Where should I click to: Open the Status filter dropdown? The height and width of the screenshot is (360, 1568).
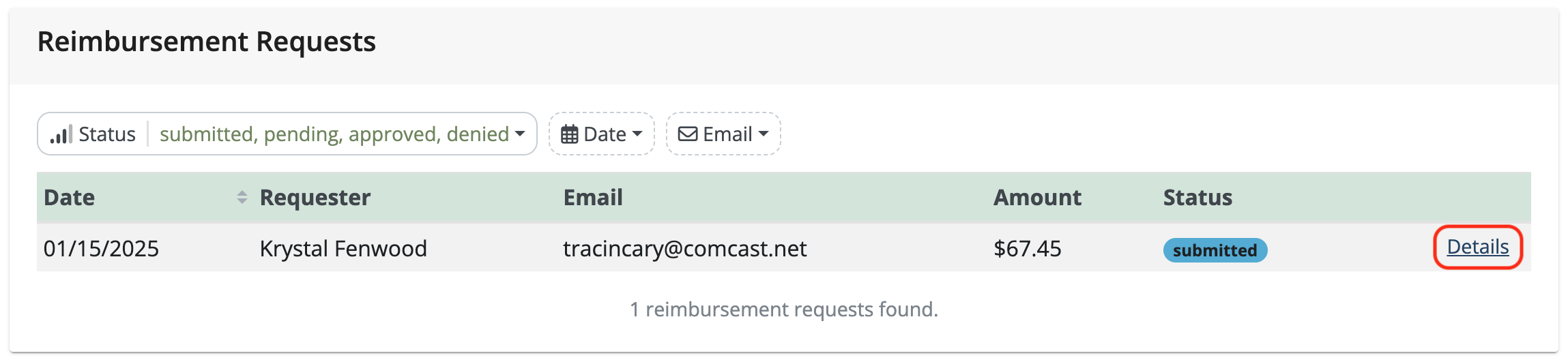(287, 134)
